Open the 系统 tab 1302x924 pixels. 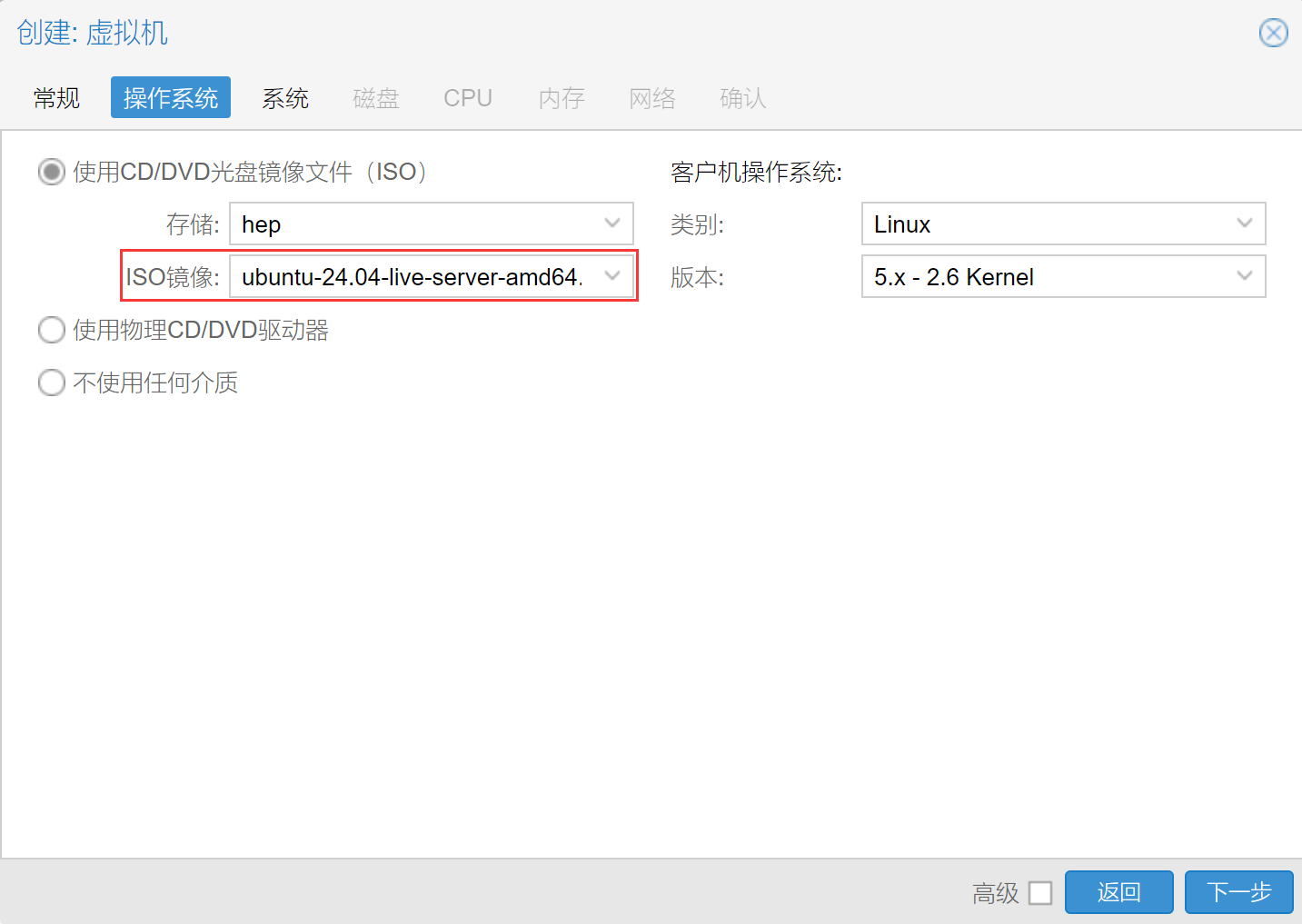[x=285, y=98]
